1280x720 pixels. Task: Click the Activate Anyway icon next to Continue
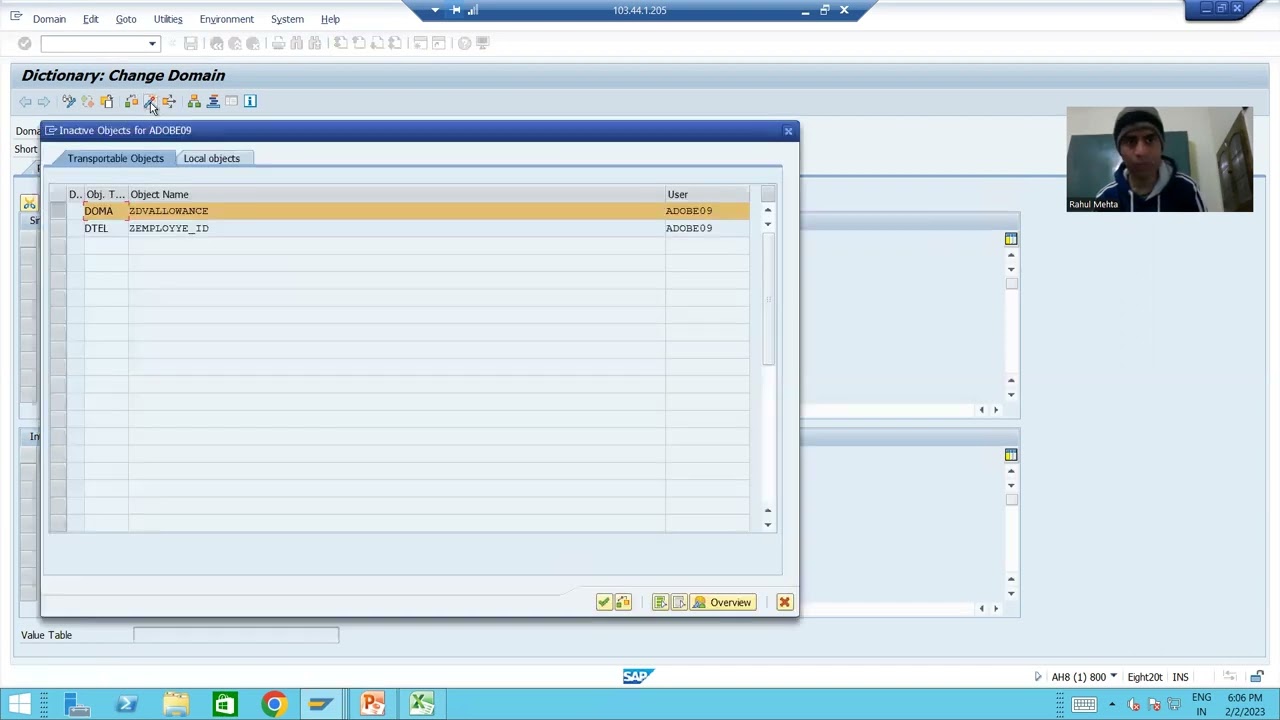[623, 602]
